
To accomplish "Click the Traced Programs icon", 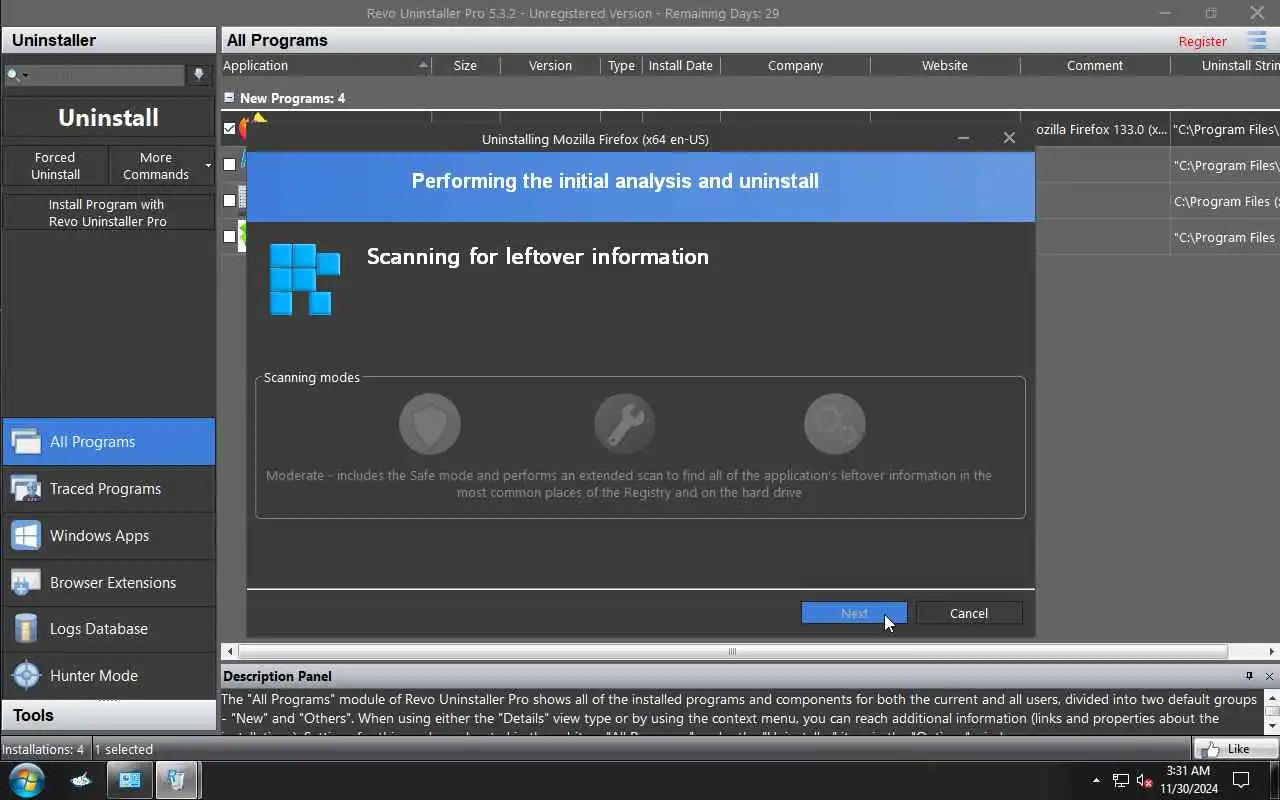I will click(x=26, y=489).
